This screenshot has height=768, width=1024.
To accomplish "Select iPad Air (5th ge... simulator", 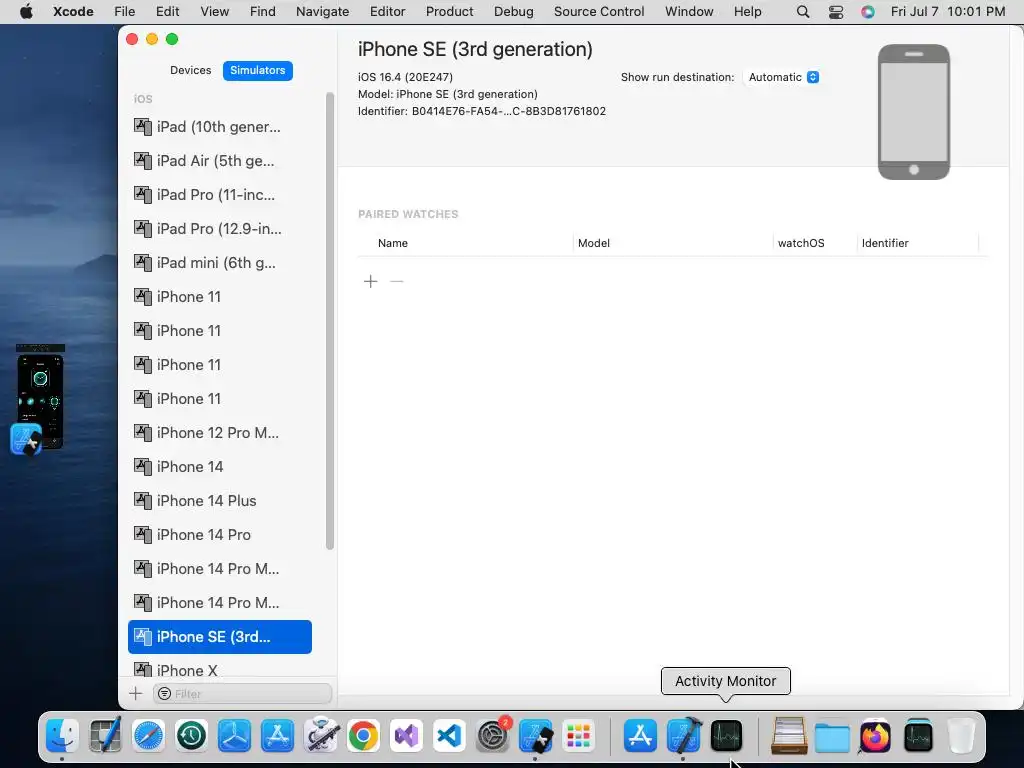I will (220, 161).
